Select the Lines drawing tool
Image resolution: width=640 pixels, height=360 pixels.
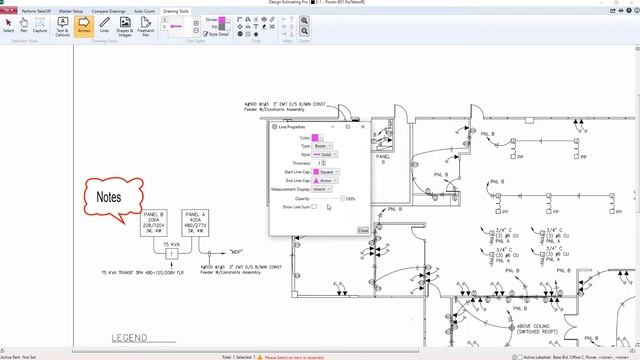[104, 25]
